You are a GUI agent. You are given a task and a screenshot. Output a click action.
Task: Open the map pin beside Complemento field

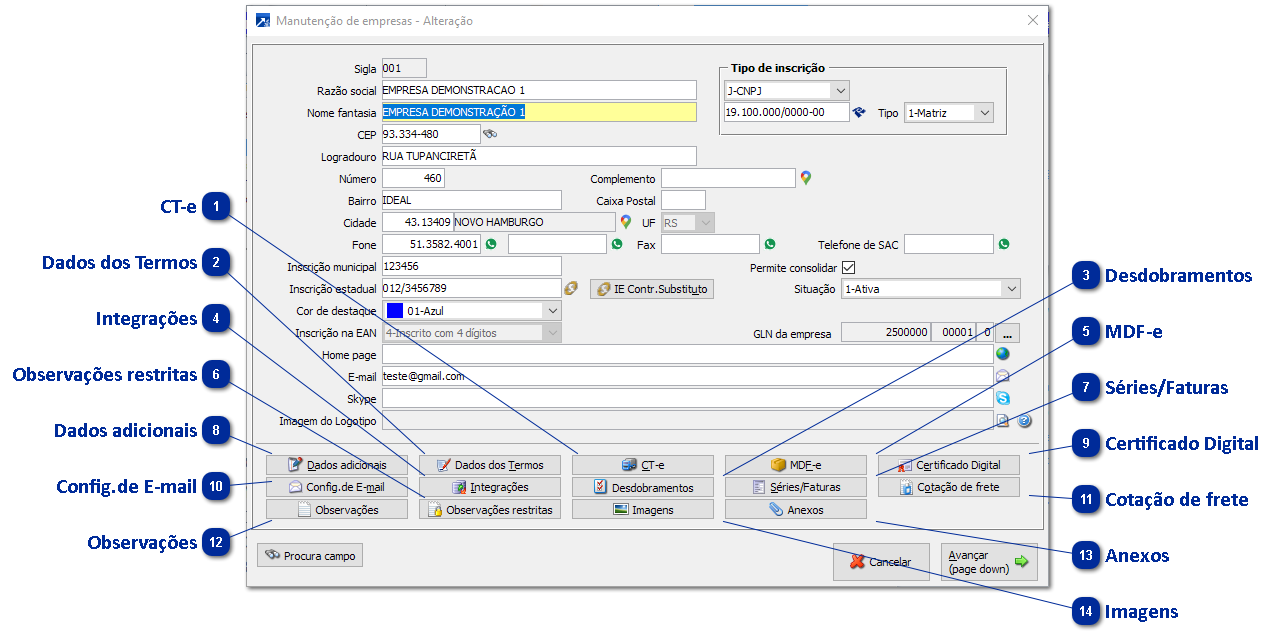coord(805,178)
